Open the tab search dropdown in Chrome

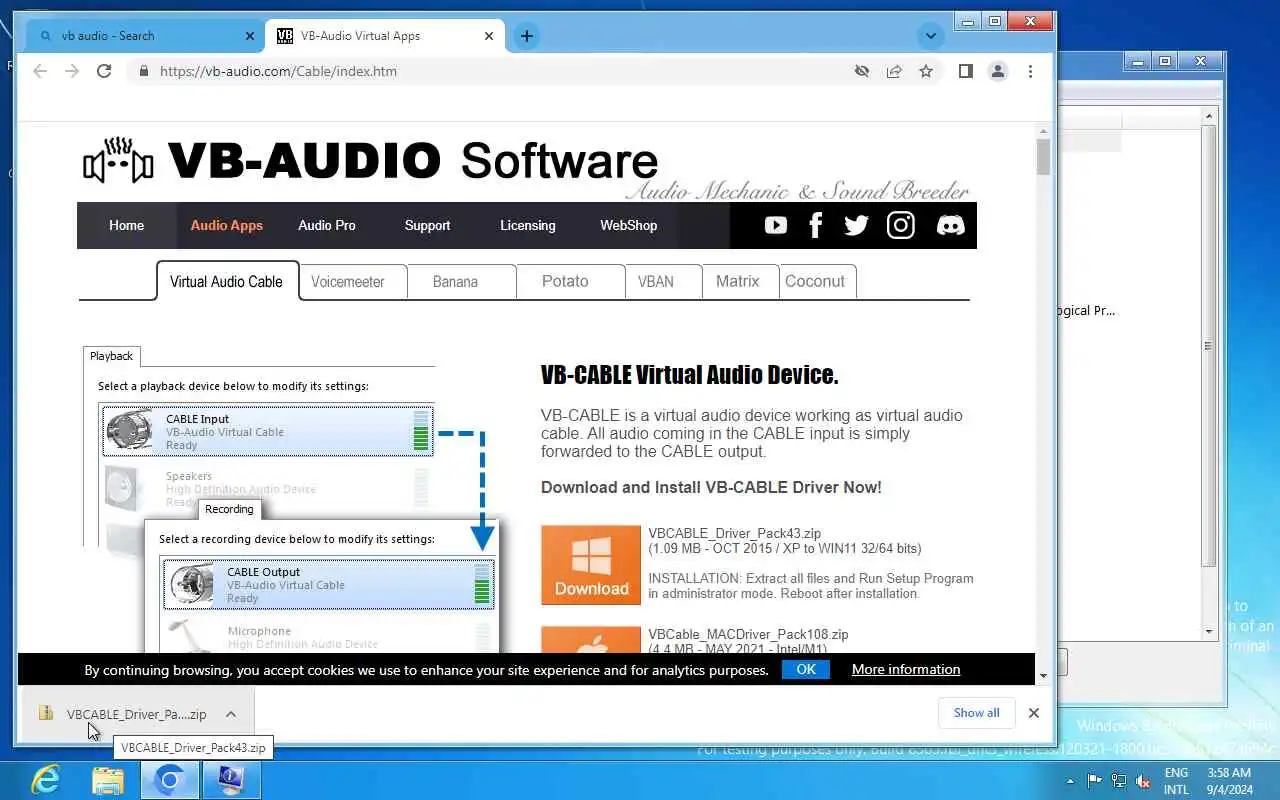[931, 36]
